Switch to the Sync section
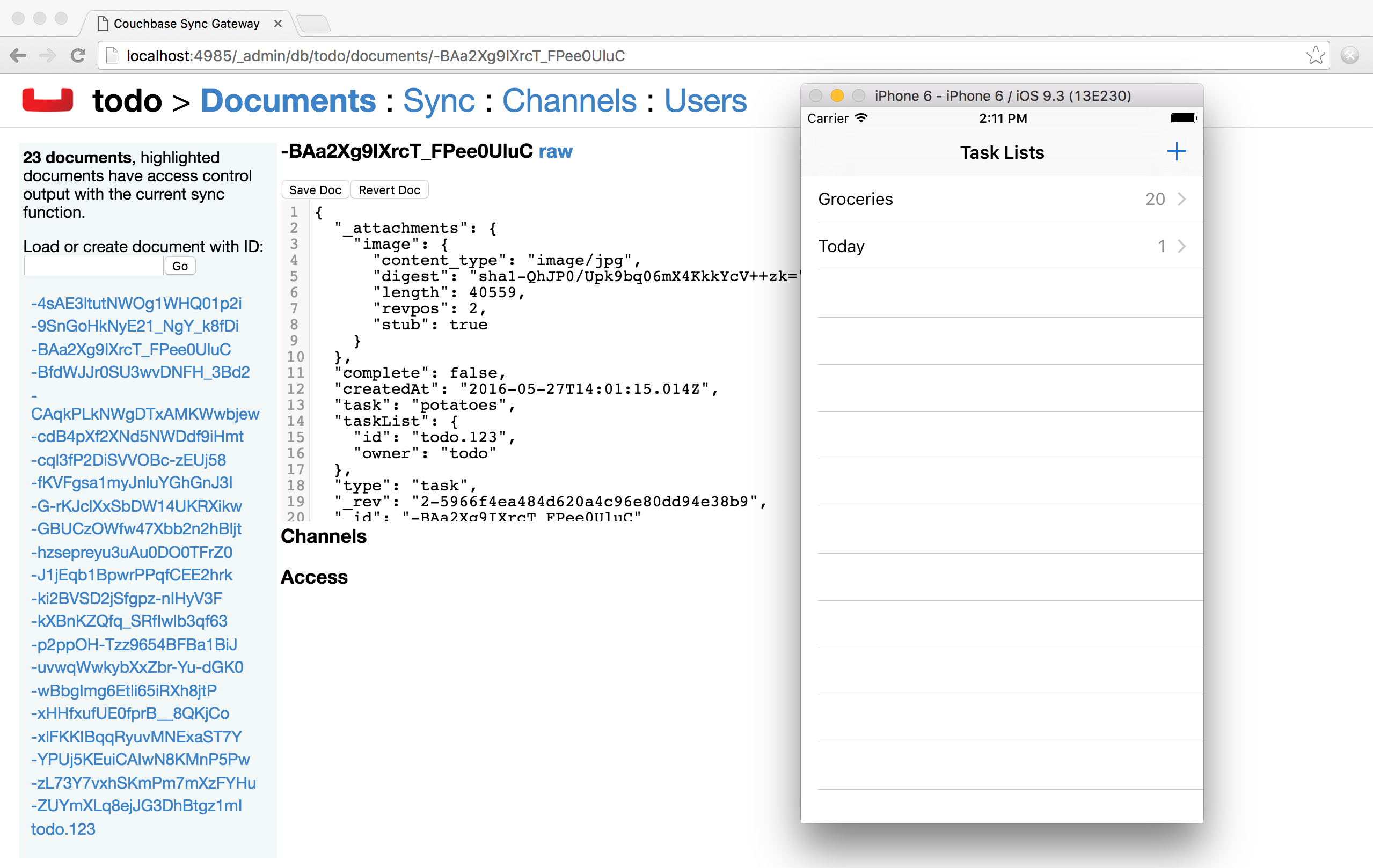 pyautogui.click(x=439, y=101)
